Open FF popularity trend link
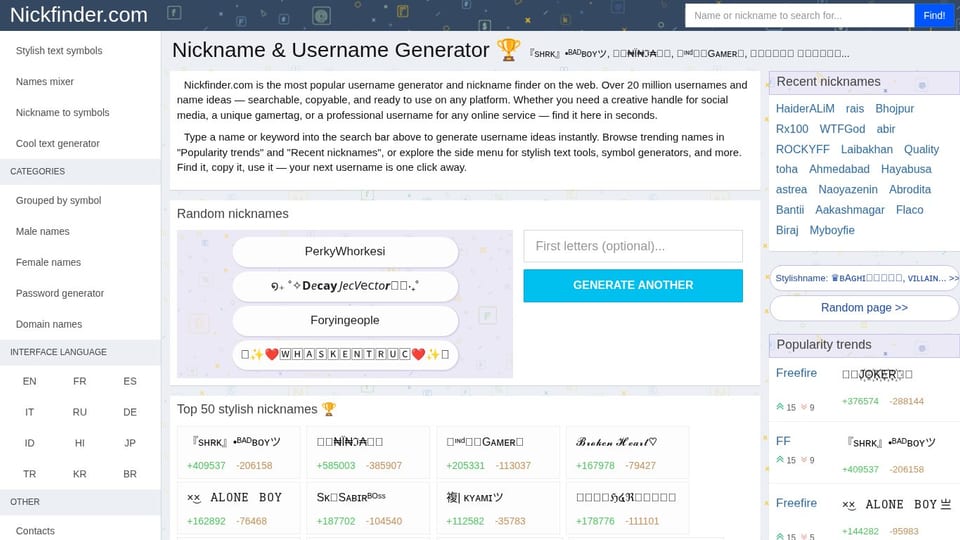Screen dimensions: 960x540 click(783, 441)
